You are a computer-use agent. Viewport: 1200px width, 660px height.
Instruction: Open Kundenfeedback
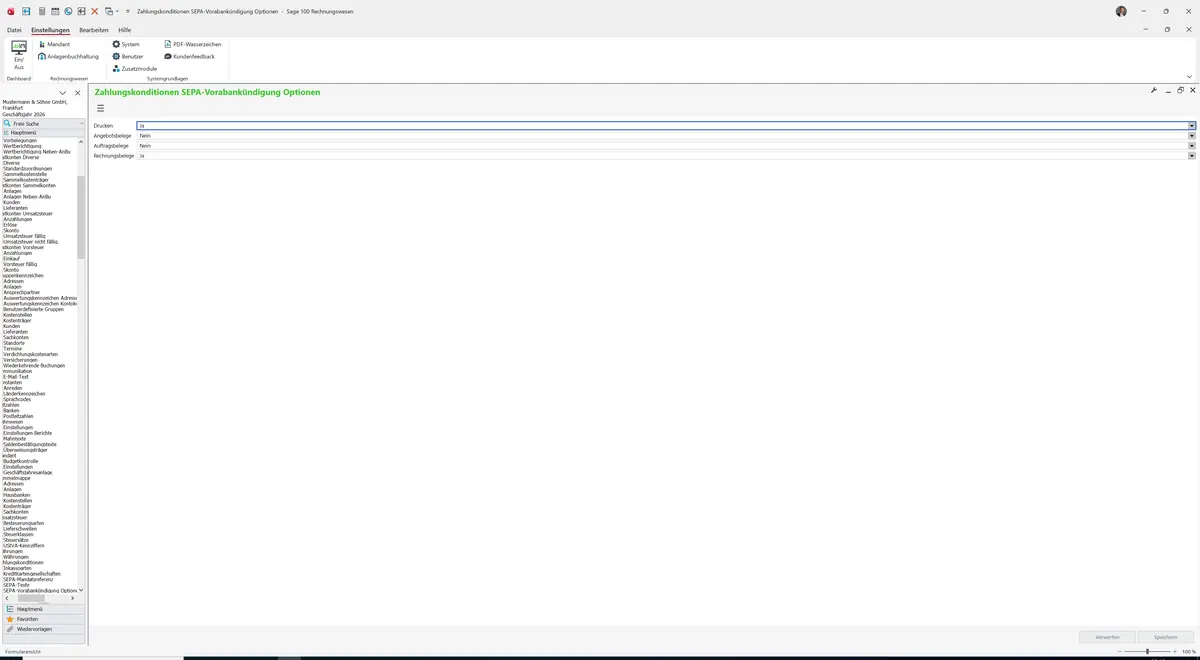pos(189,56)
